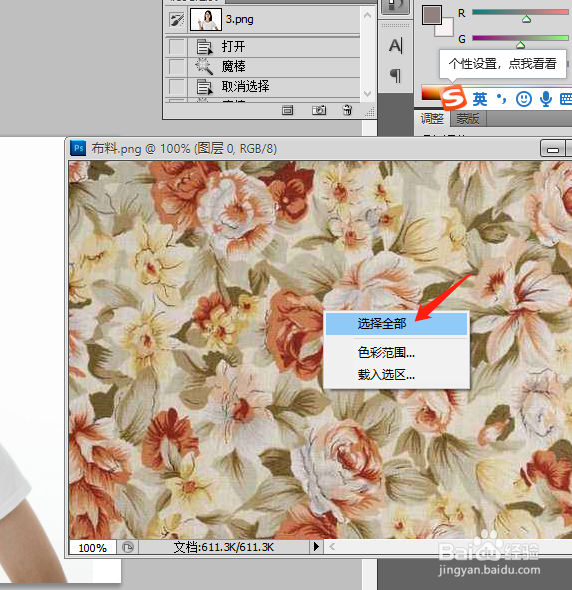Minimize the 布料.png document window

coord(553,149)
